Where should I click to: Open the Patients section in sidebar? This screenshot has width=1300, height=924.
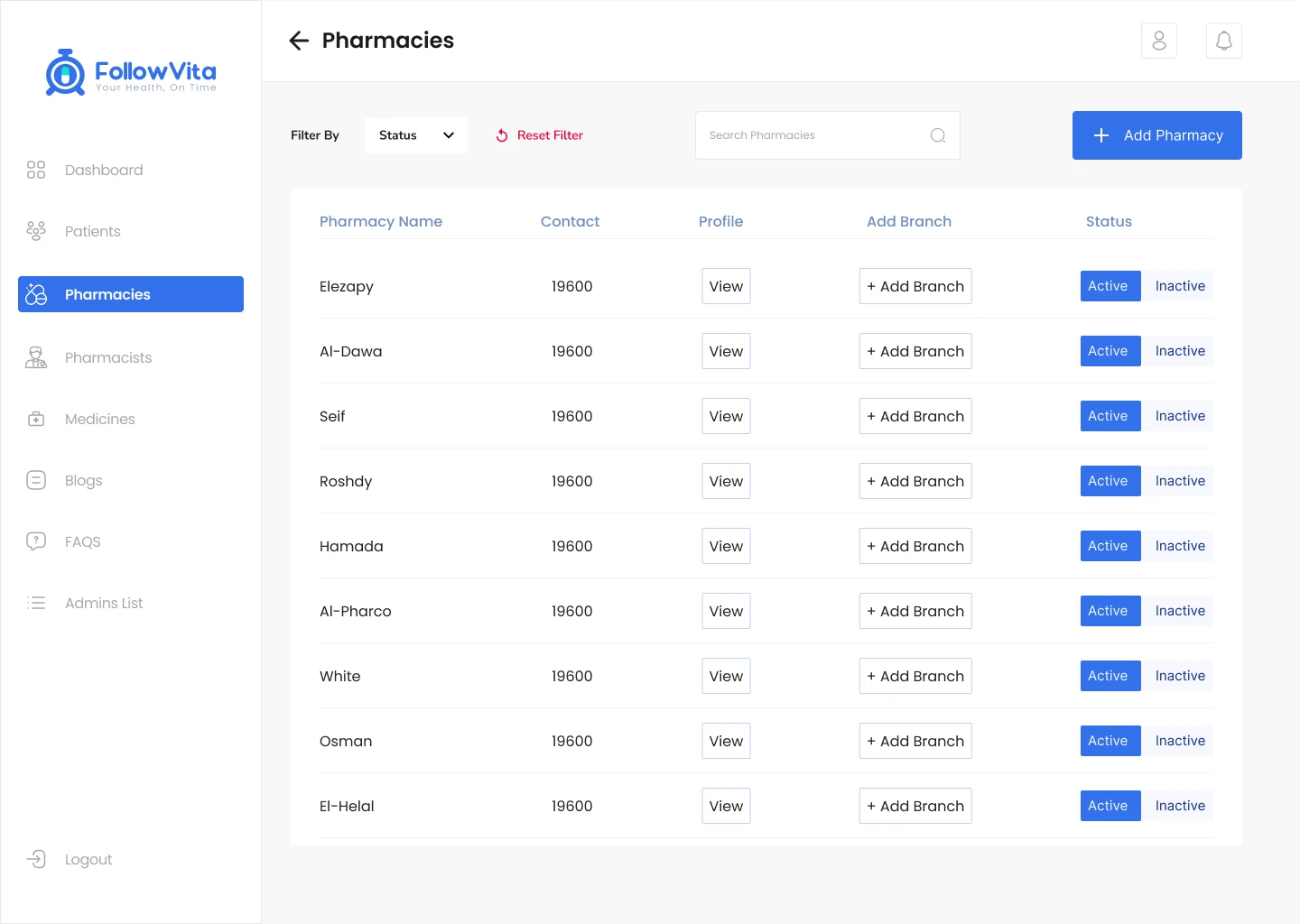click(x=92, y=231)
